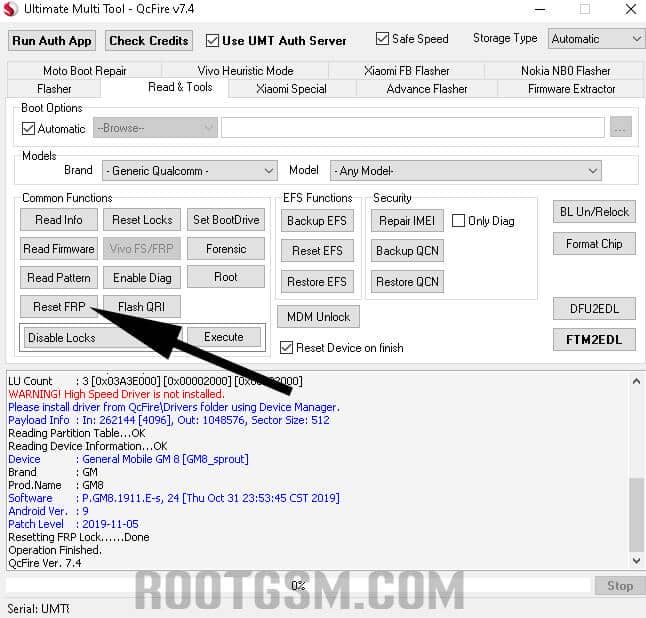Click Check Credits button

tap(149, 41)
